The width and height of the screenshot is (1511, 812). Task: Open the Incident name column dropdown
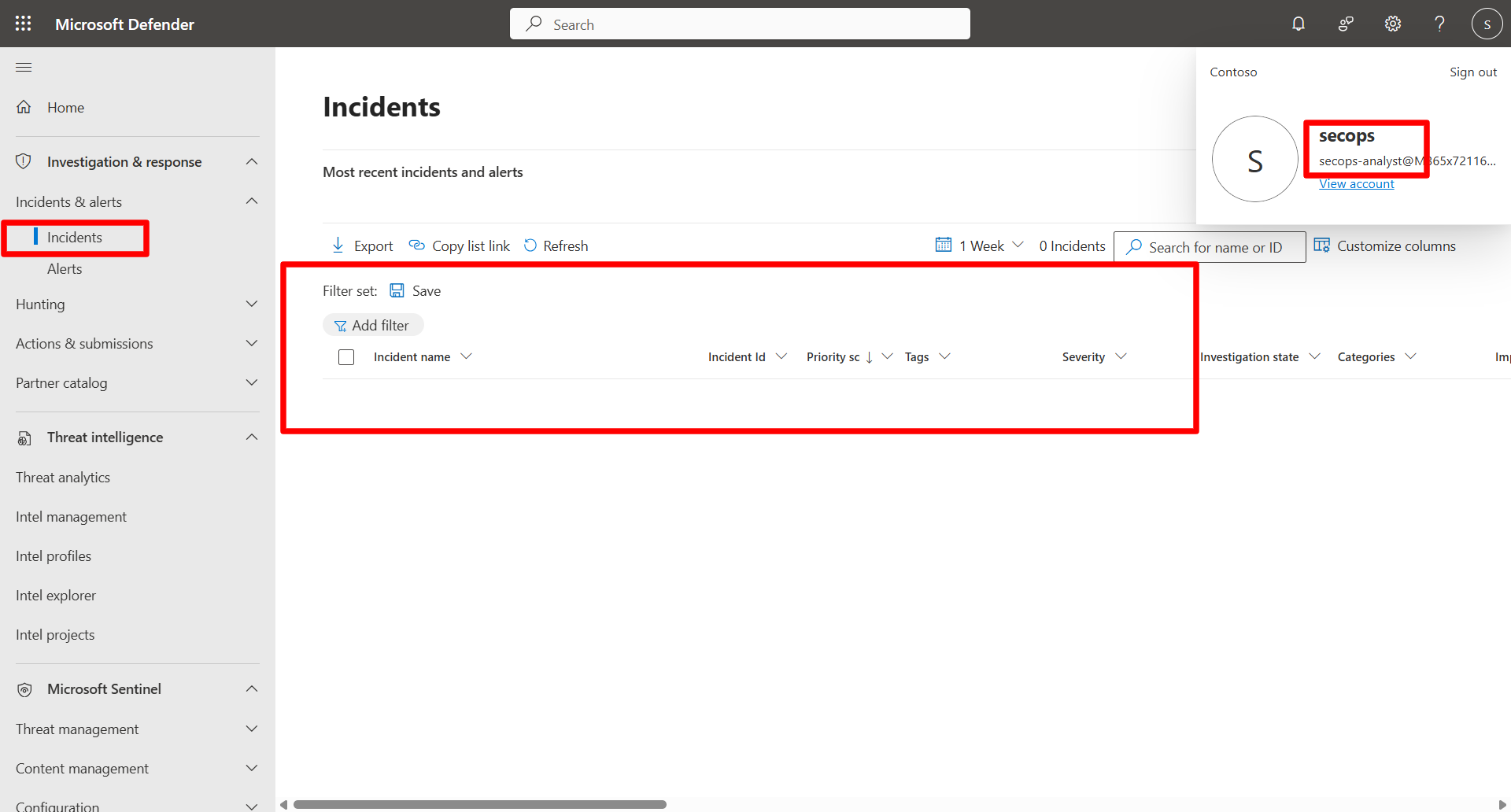click(466, 356)
